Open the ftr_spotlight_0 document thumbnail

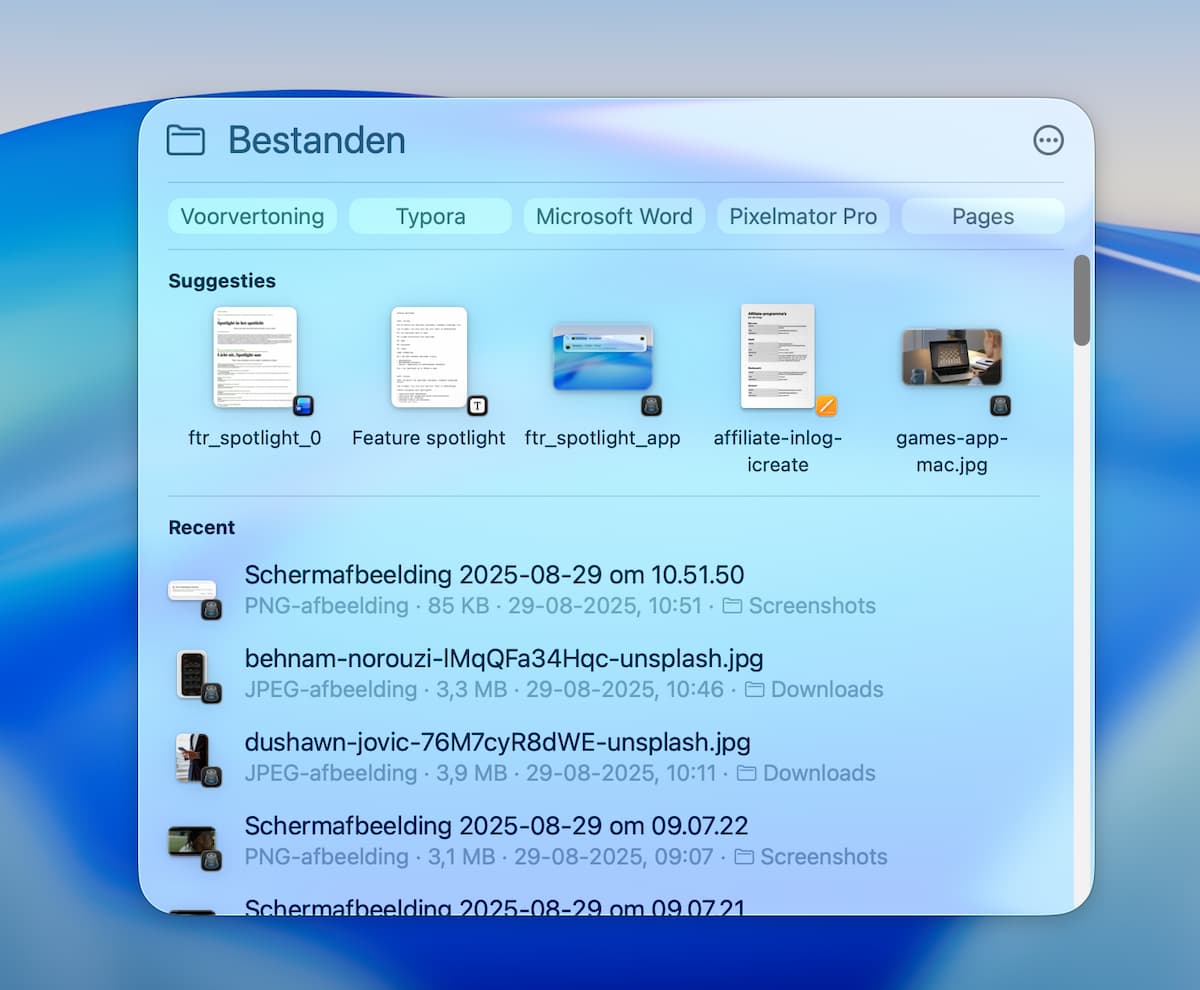click(255, 358)
